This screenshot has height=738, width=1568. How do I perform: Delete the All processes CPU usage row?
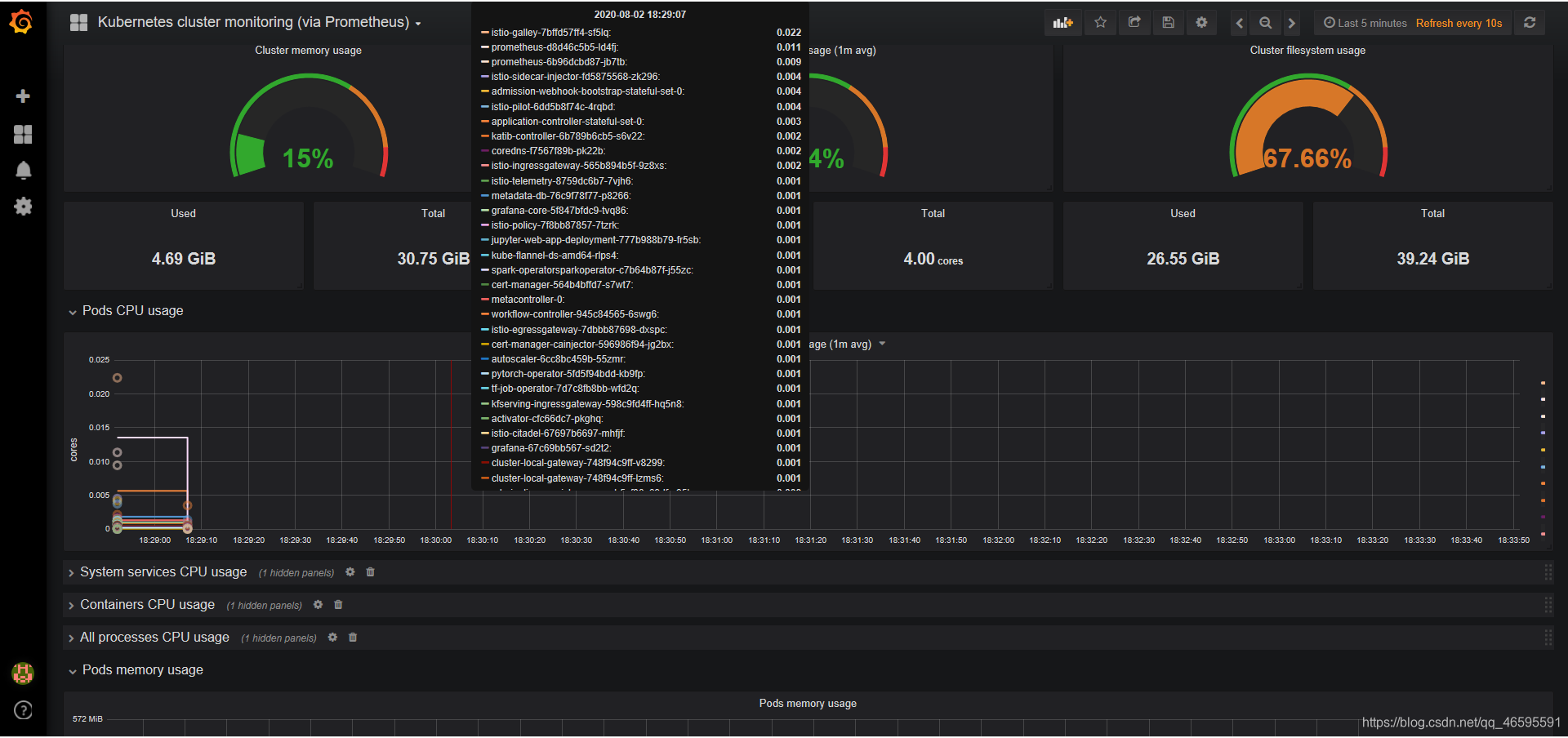353,638
